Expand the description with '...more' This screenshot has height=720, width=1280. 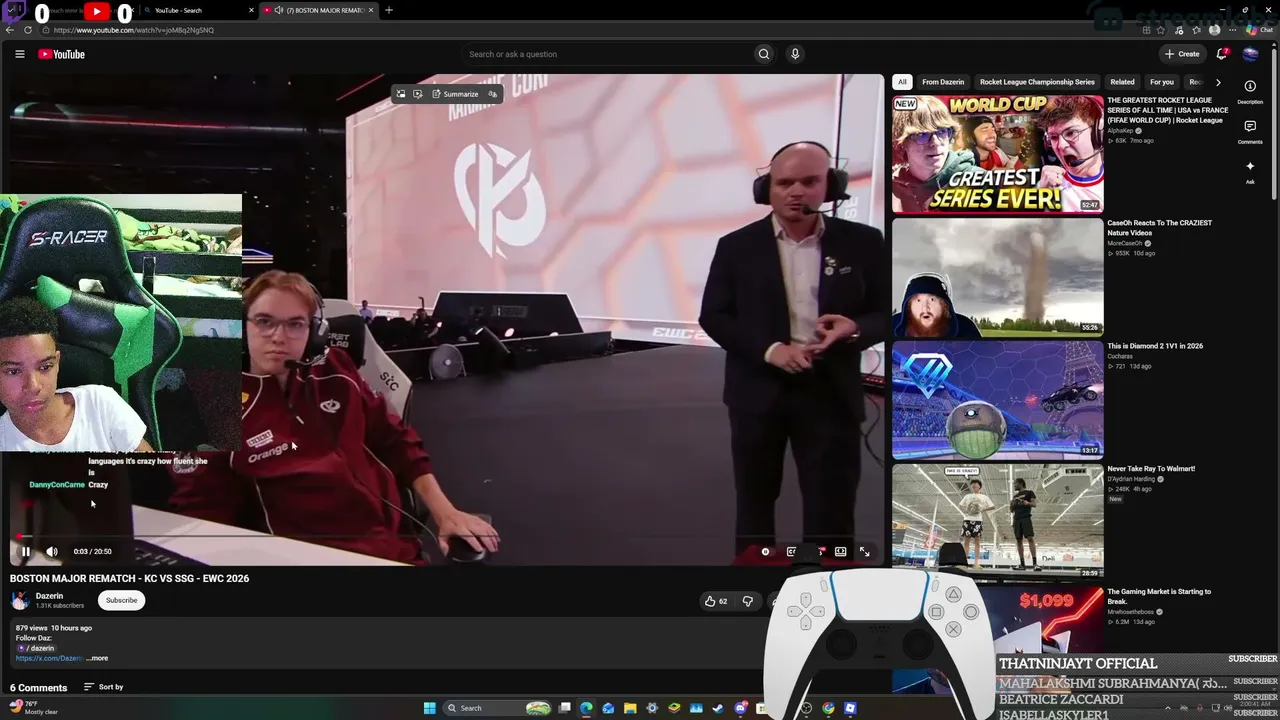point(97,658)
